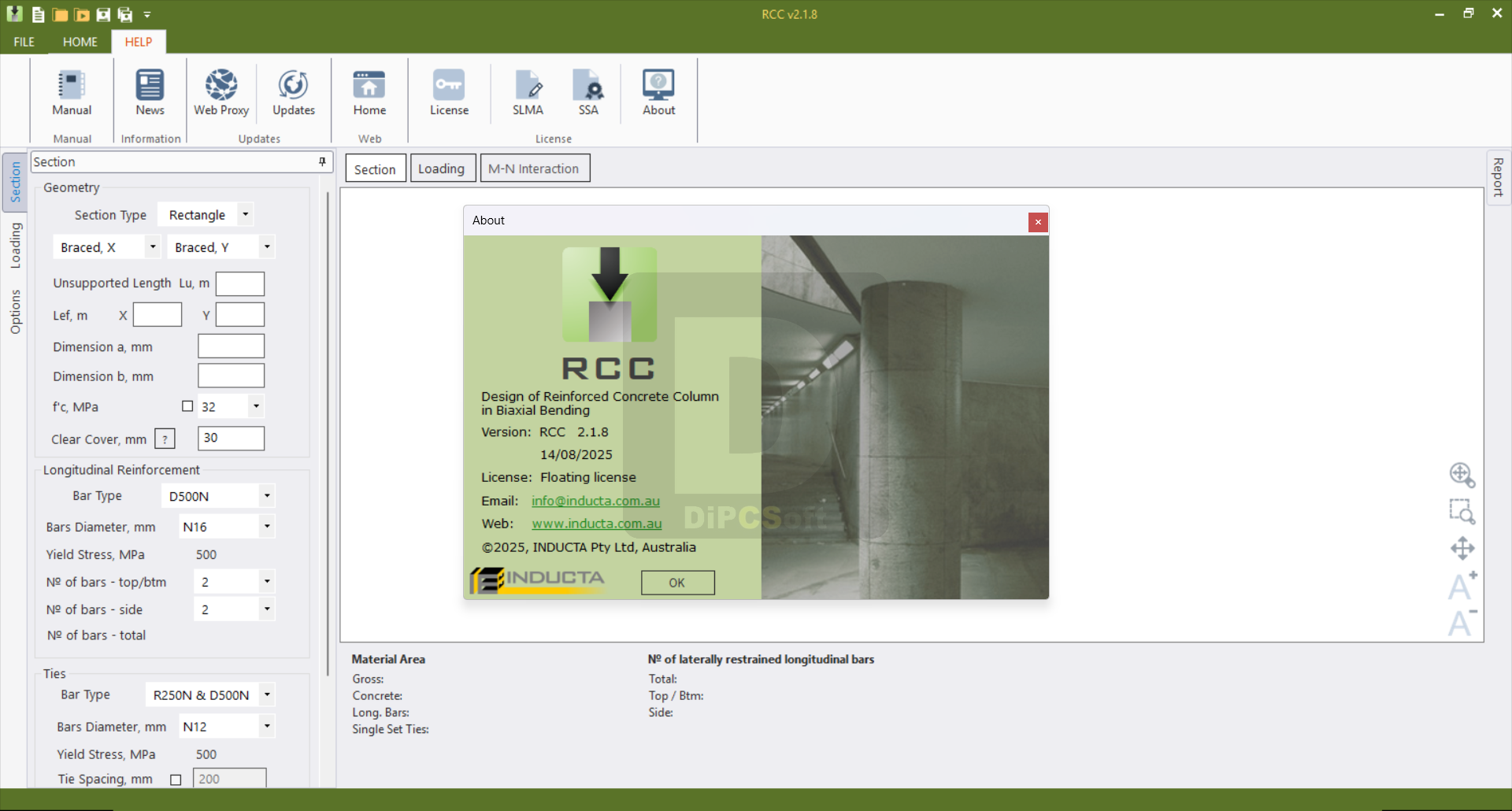Click the zoom in magnifier icon
Screen dimensions: 1512x811
pyautogui.click(x=1462, y=475)
